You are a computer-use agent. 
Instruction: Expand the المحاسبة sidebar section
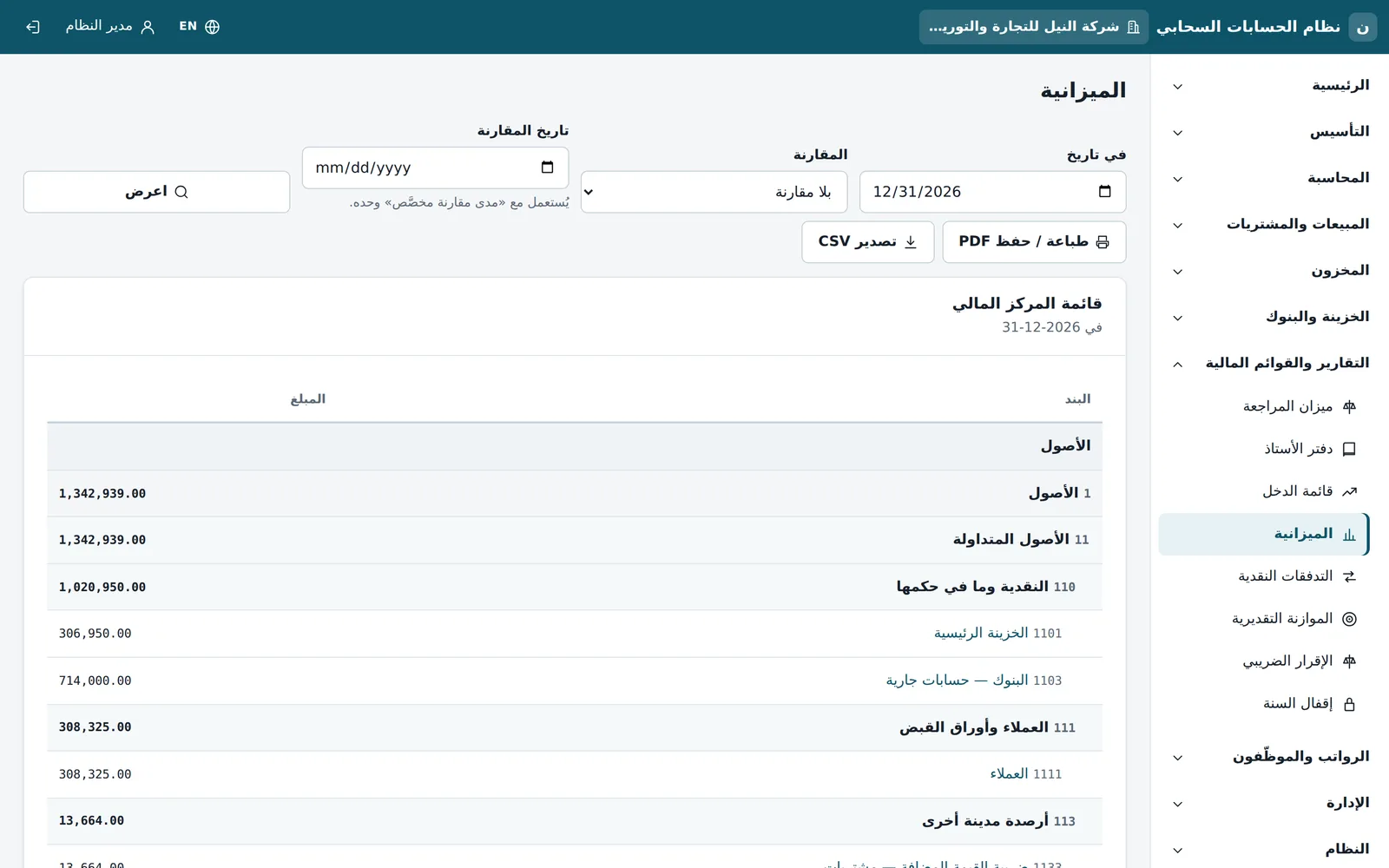coord(1270,178)
